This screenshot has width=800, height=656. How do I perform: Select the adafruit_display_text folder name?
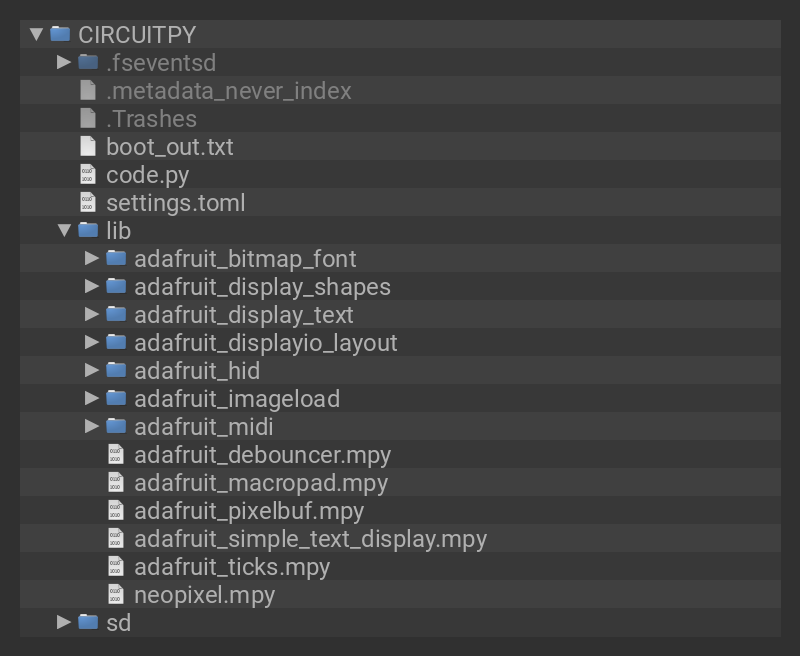243,314
